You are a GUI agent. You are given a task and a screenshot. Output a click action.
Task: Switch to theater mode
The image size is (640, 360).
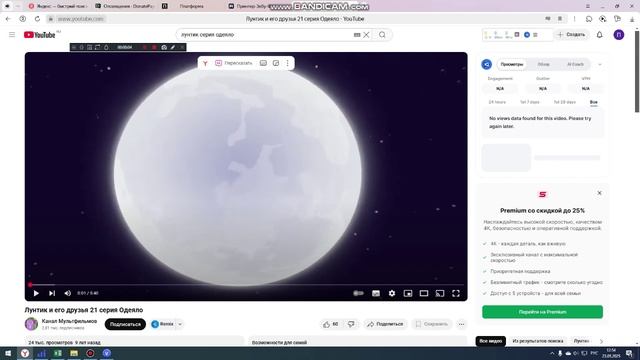424,293
